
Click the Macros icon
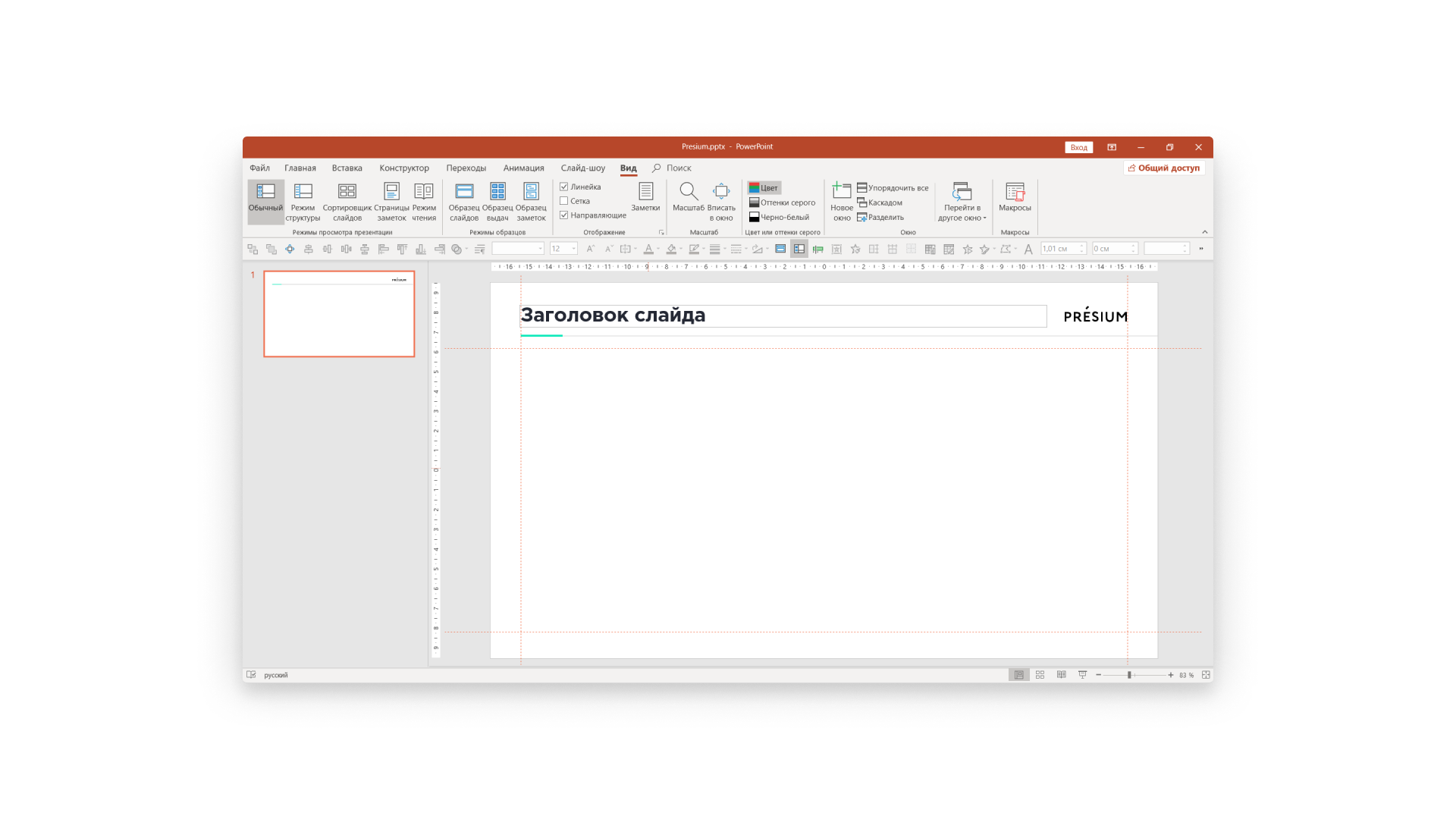1014,201
